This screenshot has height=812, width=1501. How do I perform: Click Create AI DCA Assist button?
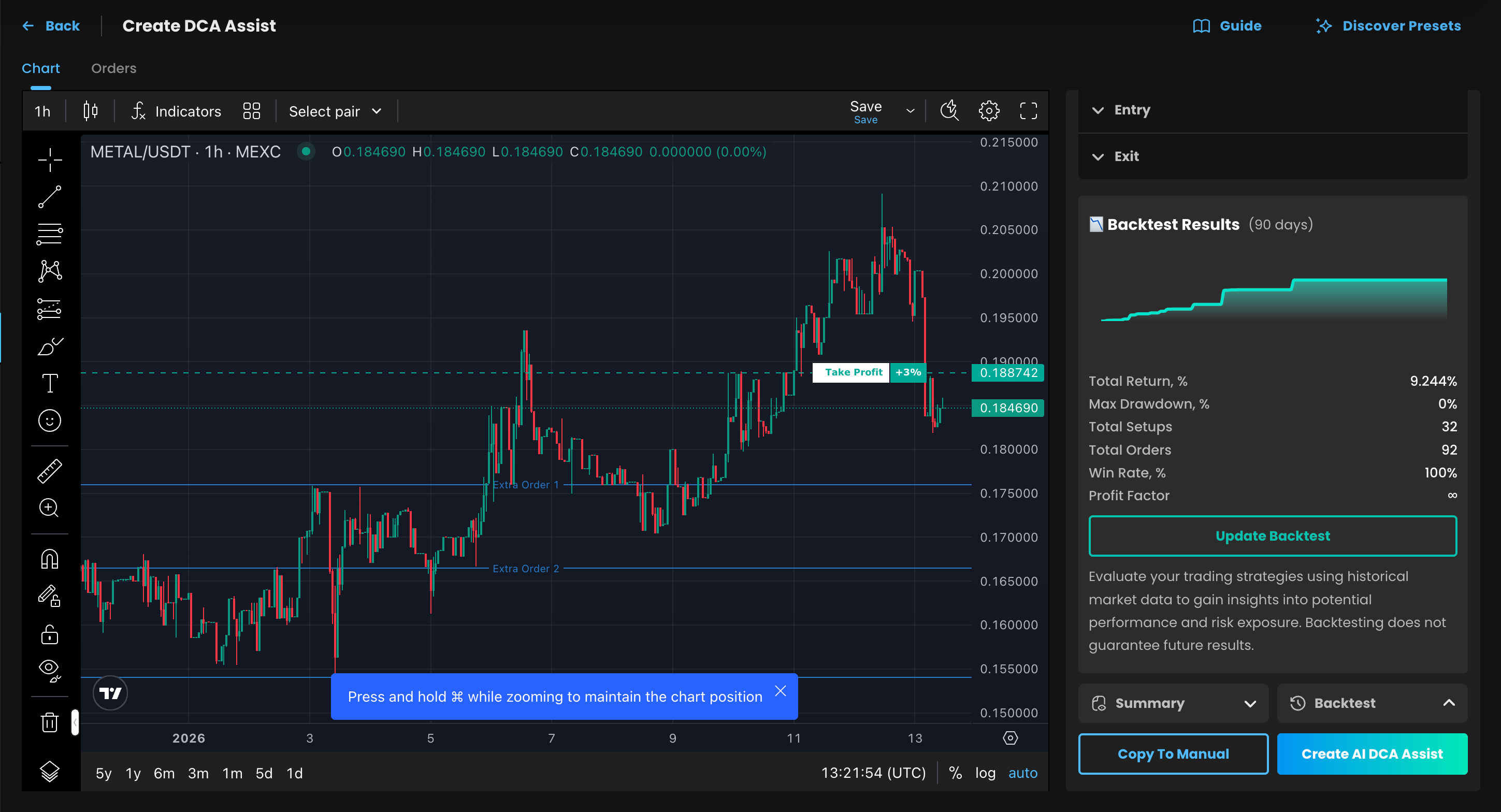coord(1372,754)
